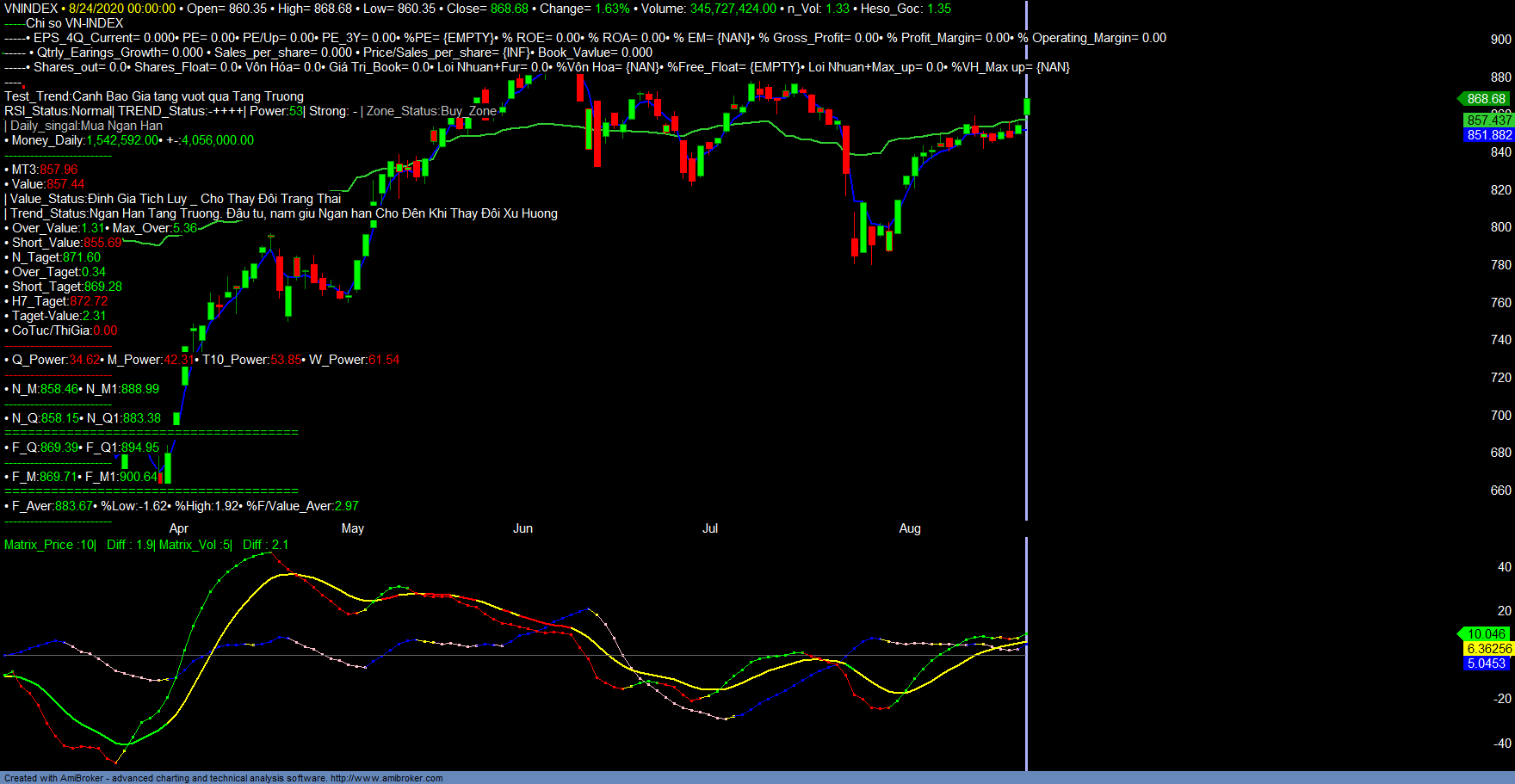Image resolution: width=1515 pixels, height=784 pixels.
Task: Click the Matrix_Price indicator title
Action: click(x=50, y=545)
